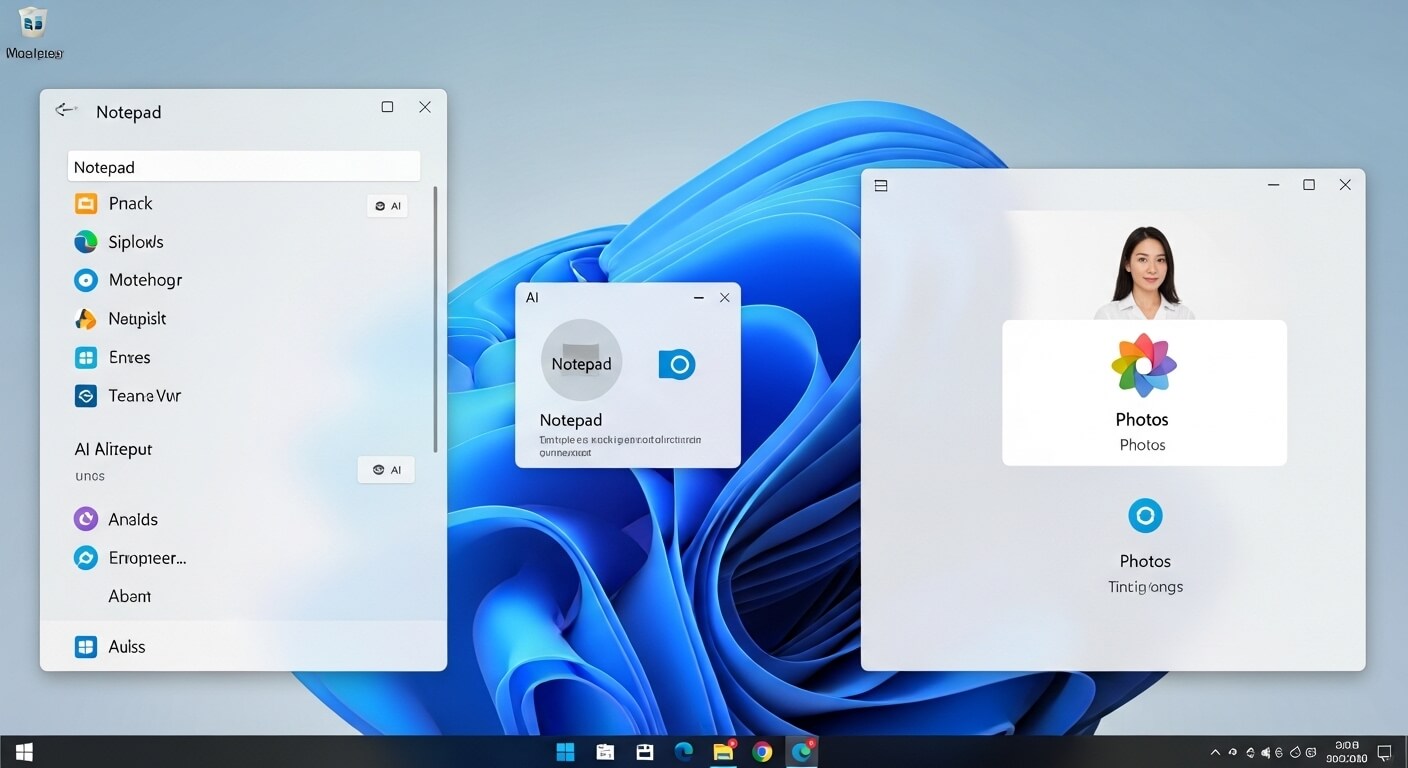Click the blue camera icon in AI popup
The height and width of the screenshot is (768, 1408).
[x=677, y=364]
